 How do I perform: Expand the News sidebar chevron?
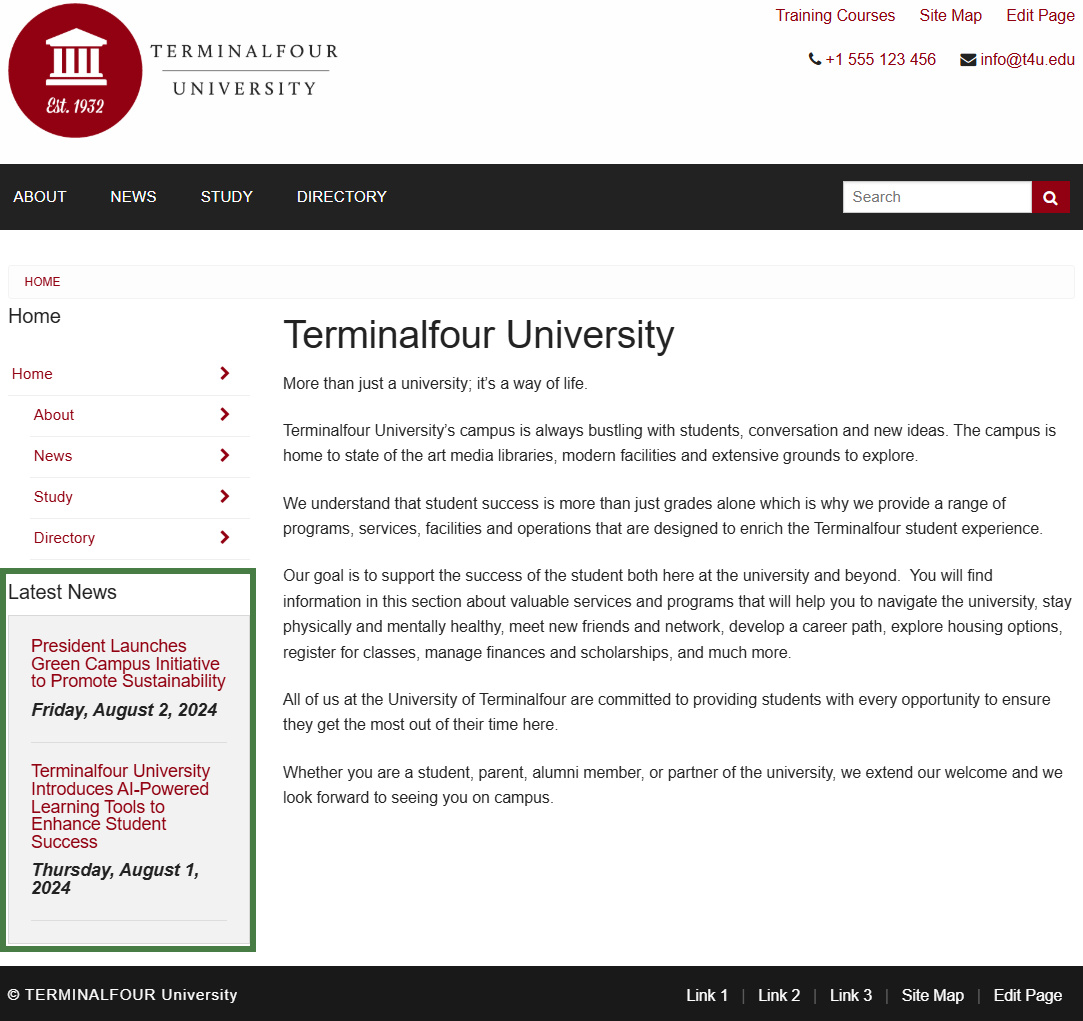224,455
